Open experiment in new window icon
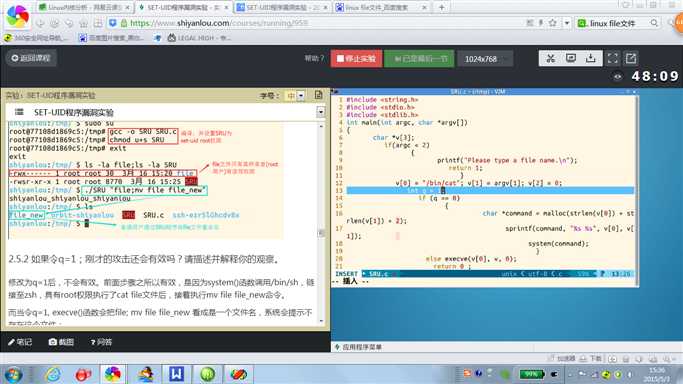Screen dimensions: 683x384 tap(631, 58)
